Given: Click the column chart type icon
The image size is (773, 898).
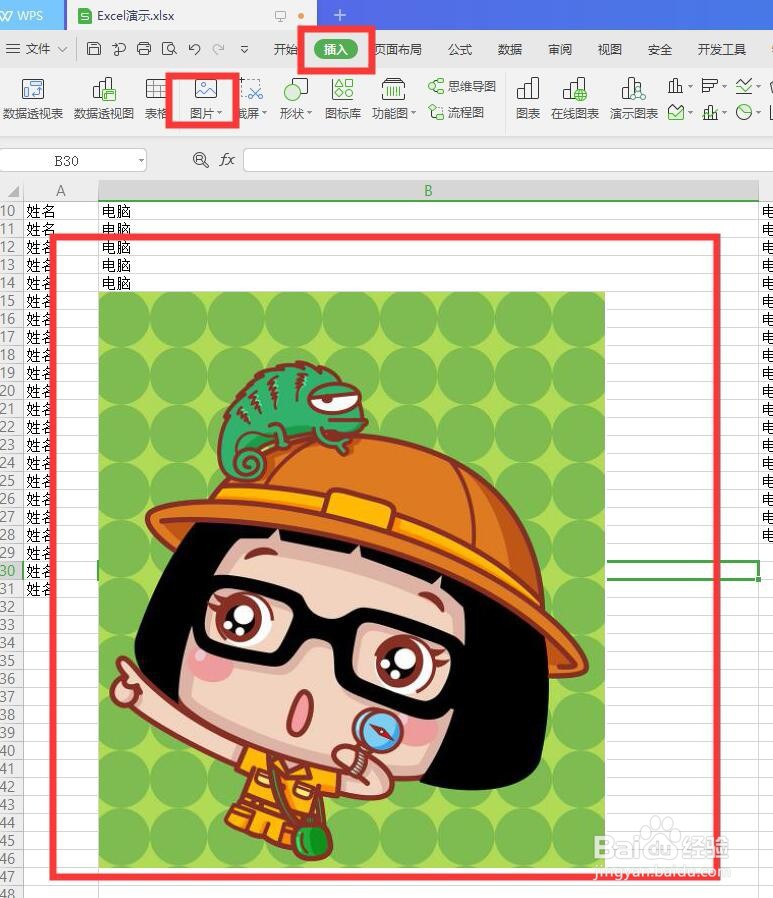Looking at the screenshot, I should (675, 86).
